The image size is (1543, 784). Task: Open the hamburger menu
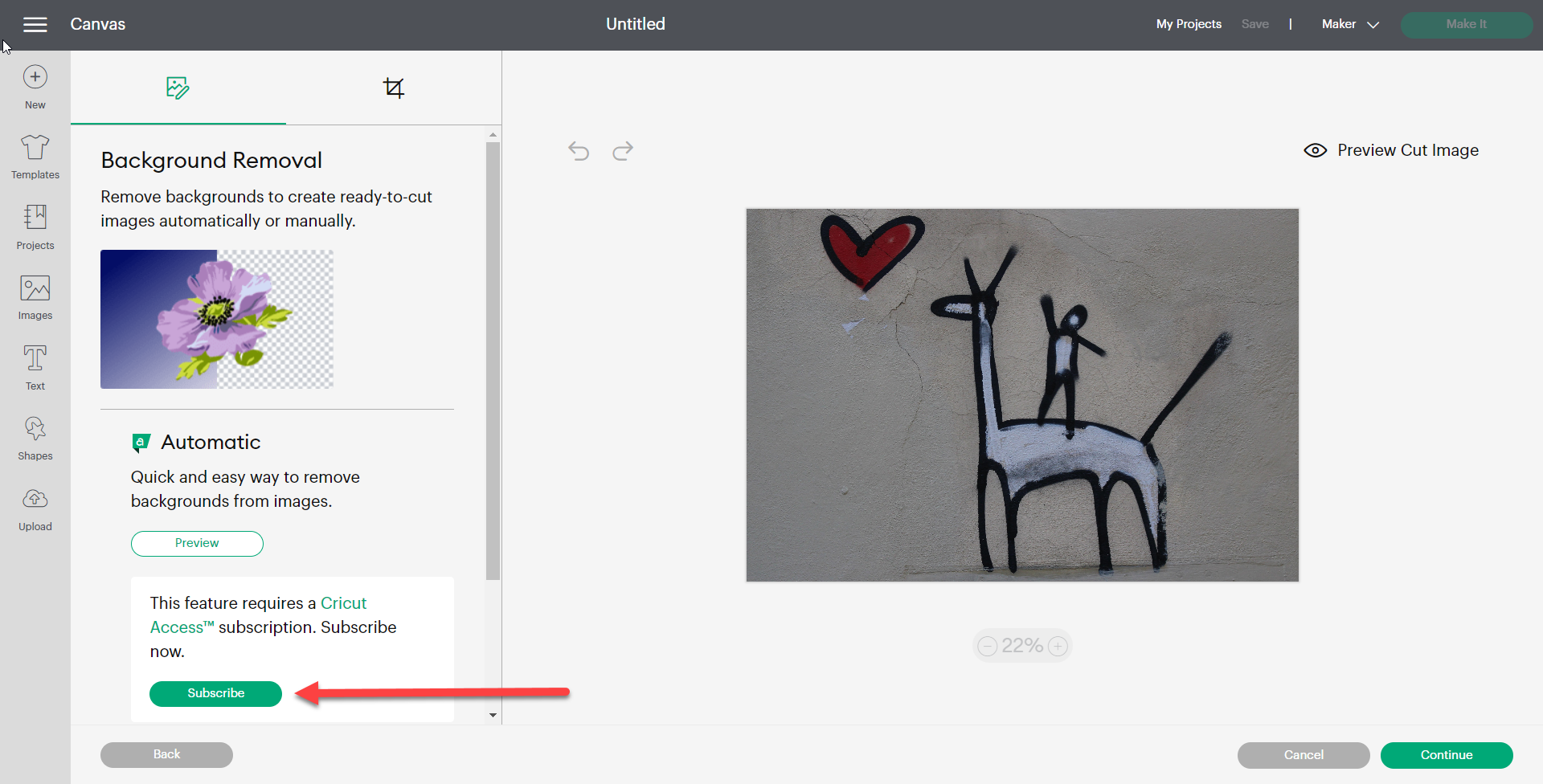pyautogui.click(x=35, y=24)
